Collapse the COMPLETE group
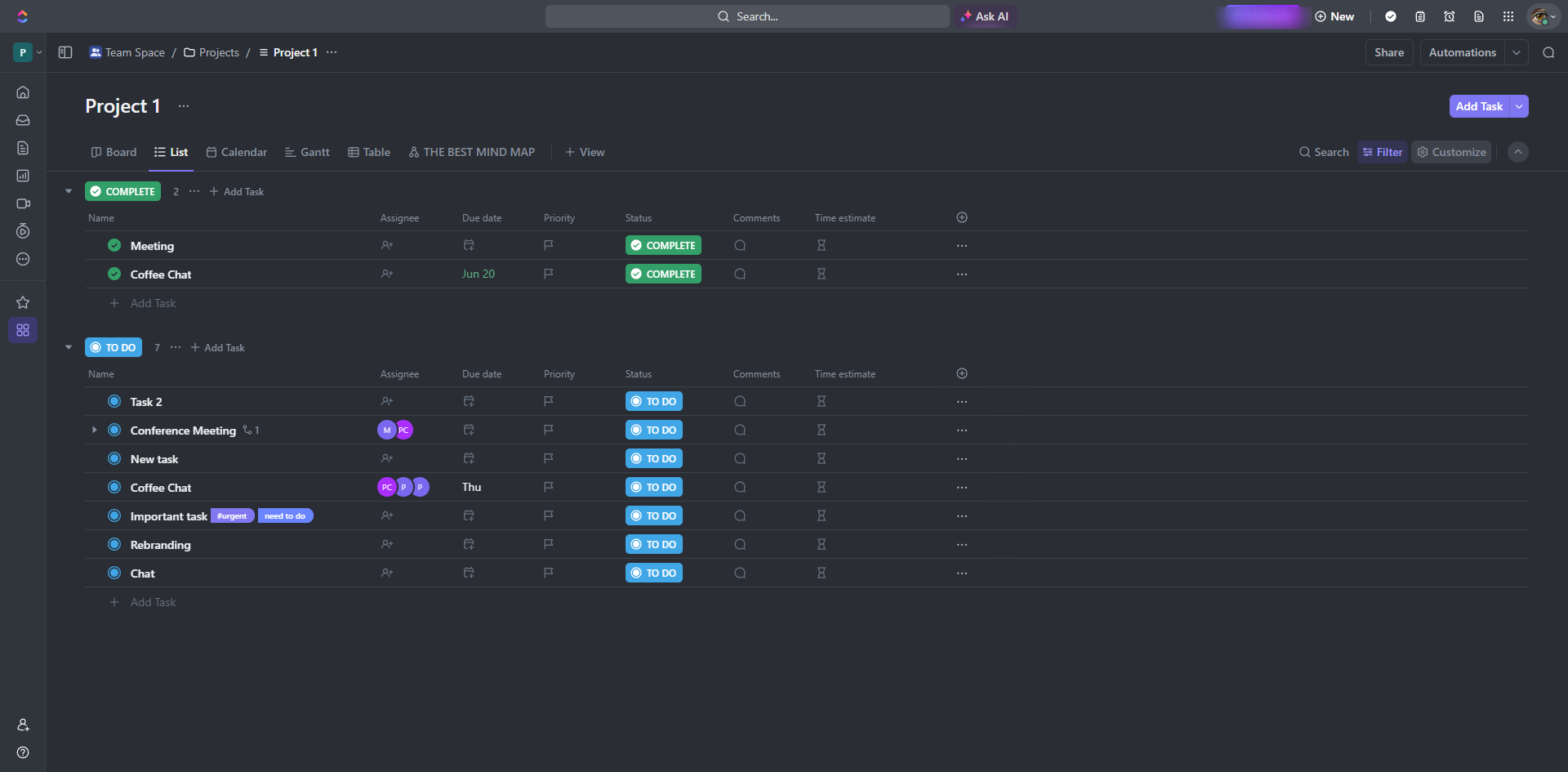Viewport: 1568px width, 772px height. coord(69,191)
